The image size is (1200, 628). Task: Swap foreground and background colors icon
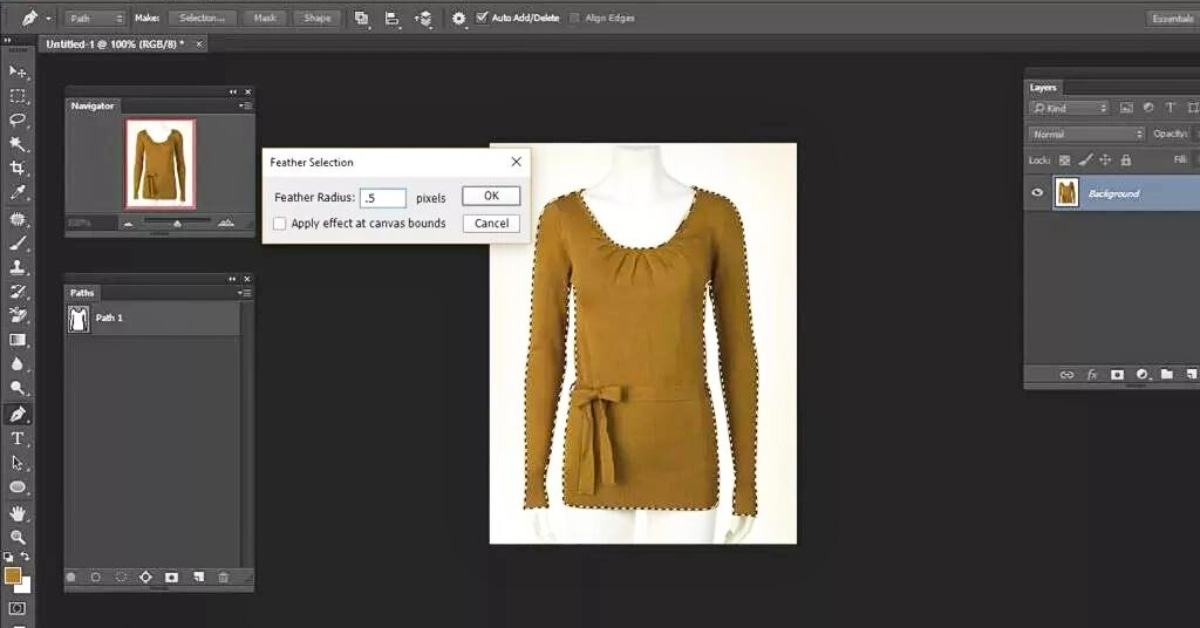tap(25, 557)
